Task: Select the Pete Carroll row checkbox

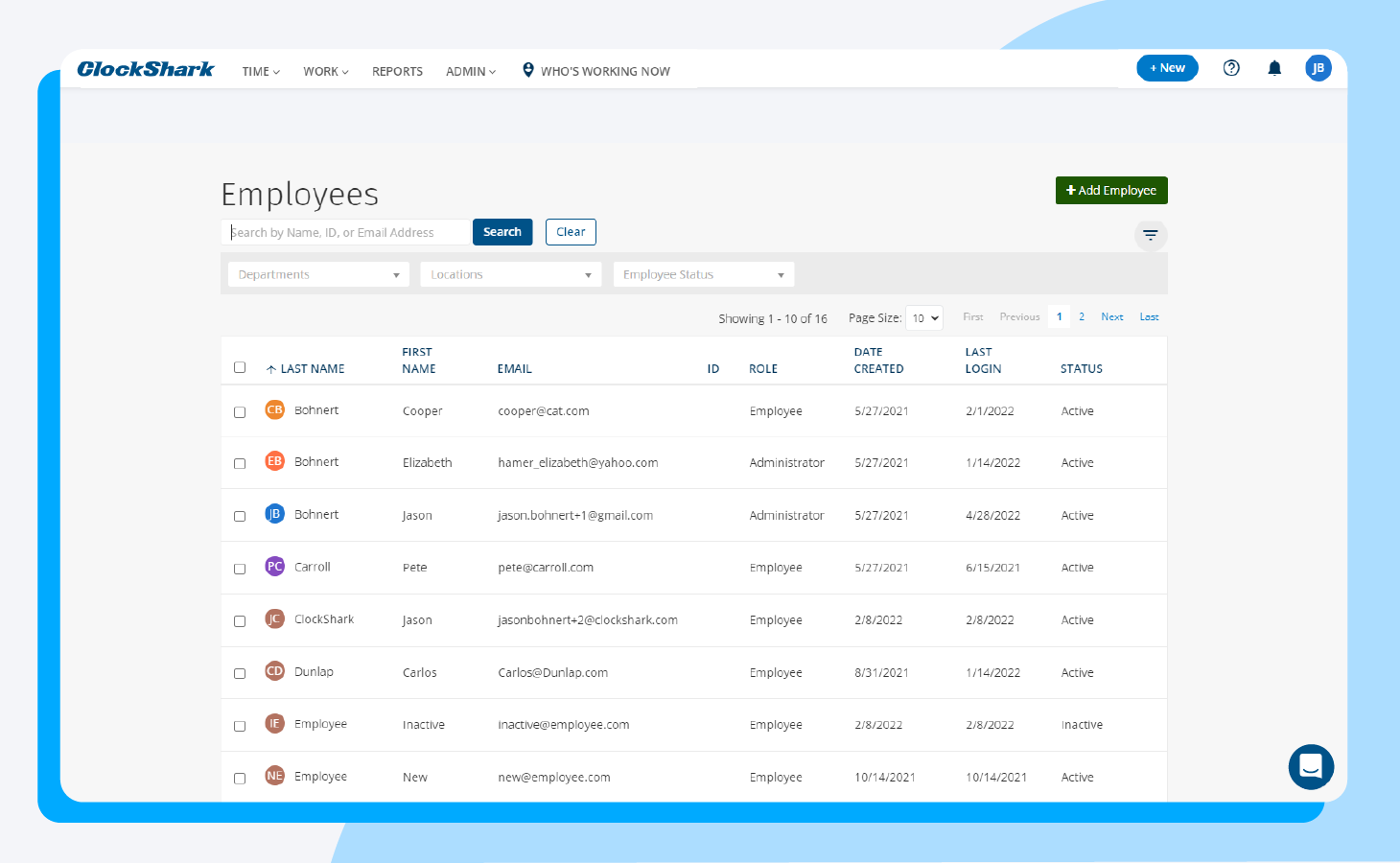Action: (240, 570)
